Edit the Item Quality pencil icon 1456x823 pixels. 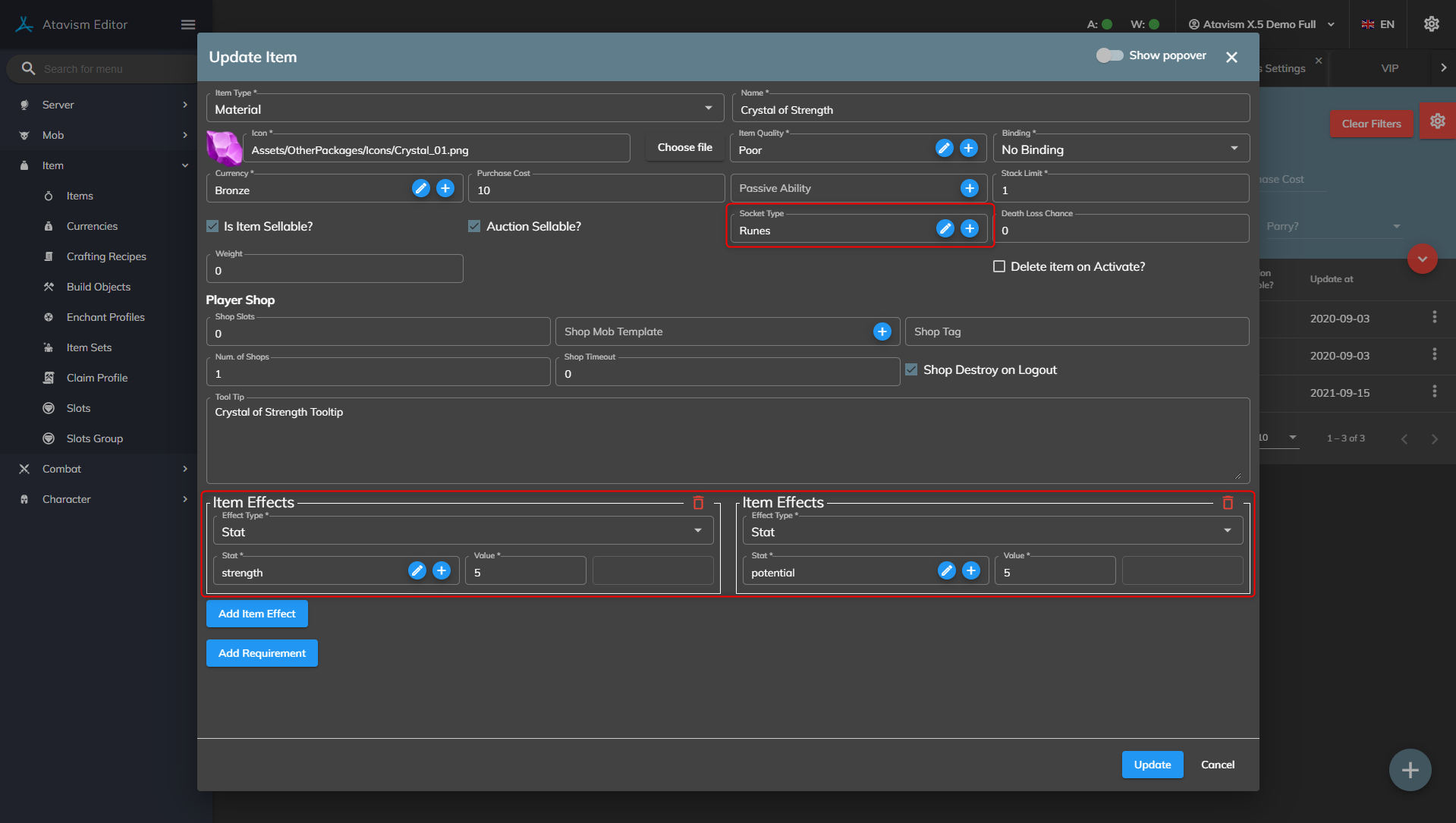pos(944,149)
